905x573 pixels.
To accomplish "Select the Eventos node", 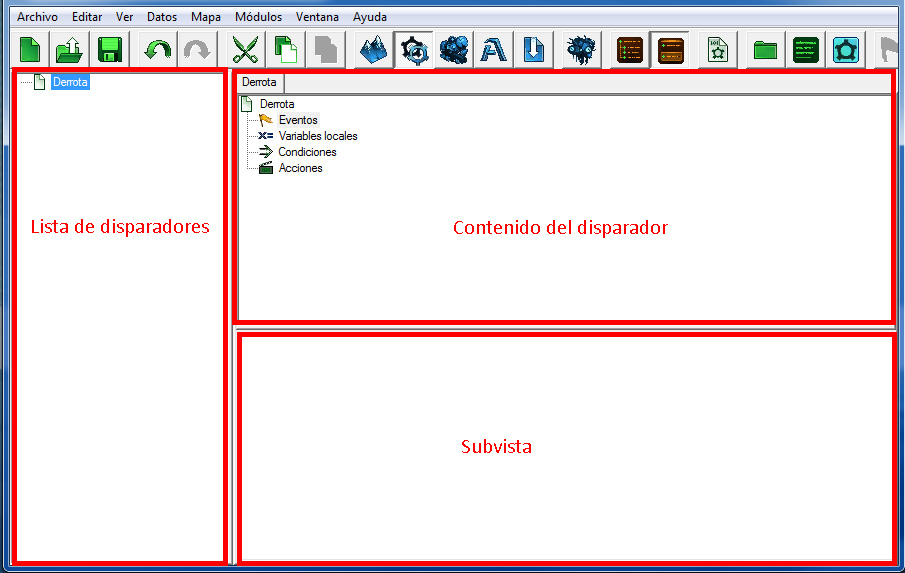I will coord(298,120).
